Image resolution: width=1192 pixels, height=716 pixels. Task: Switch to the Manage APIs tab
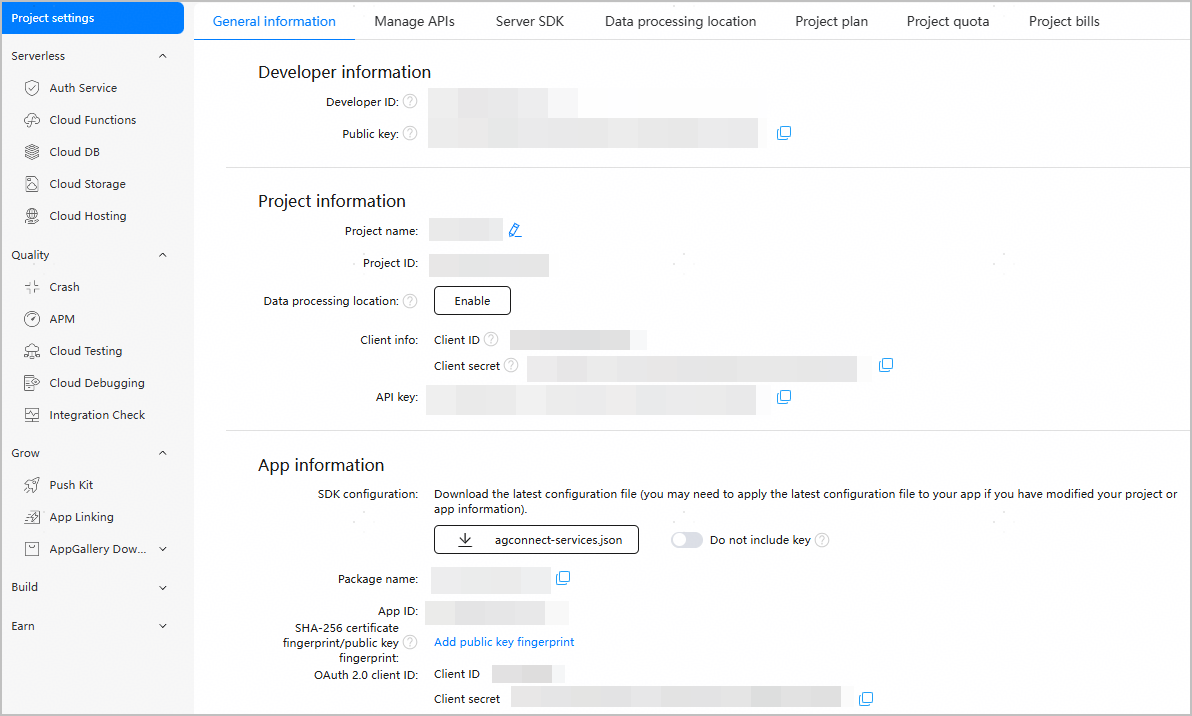415,21
